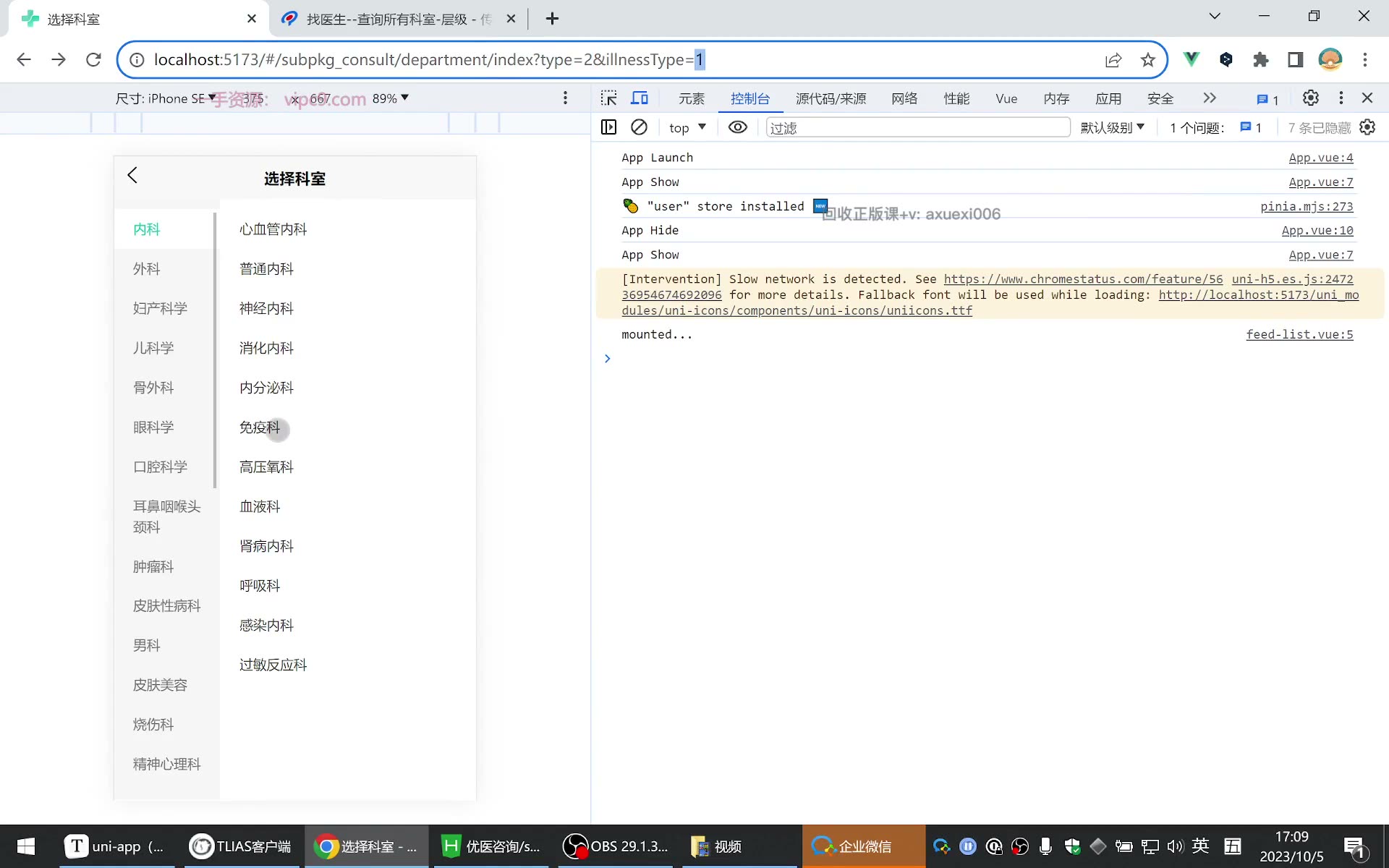The height and width of the screenshot is (868, 1389).
Task: Toggle the device toolbar icon
Action: [640, 98]
